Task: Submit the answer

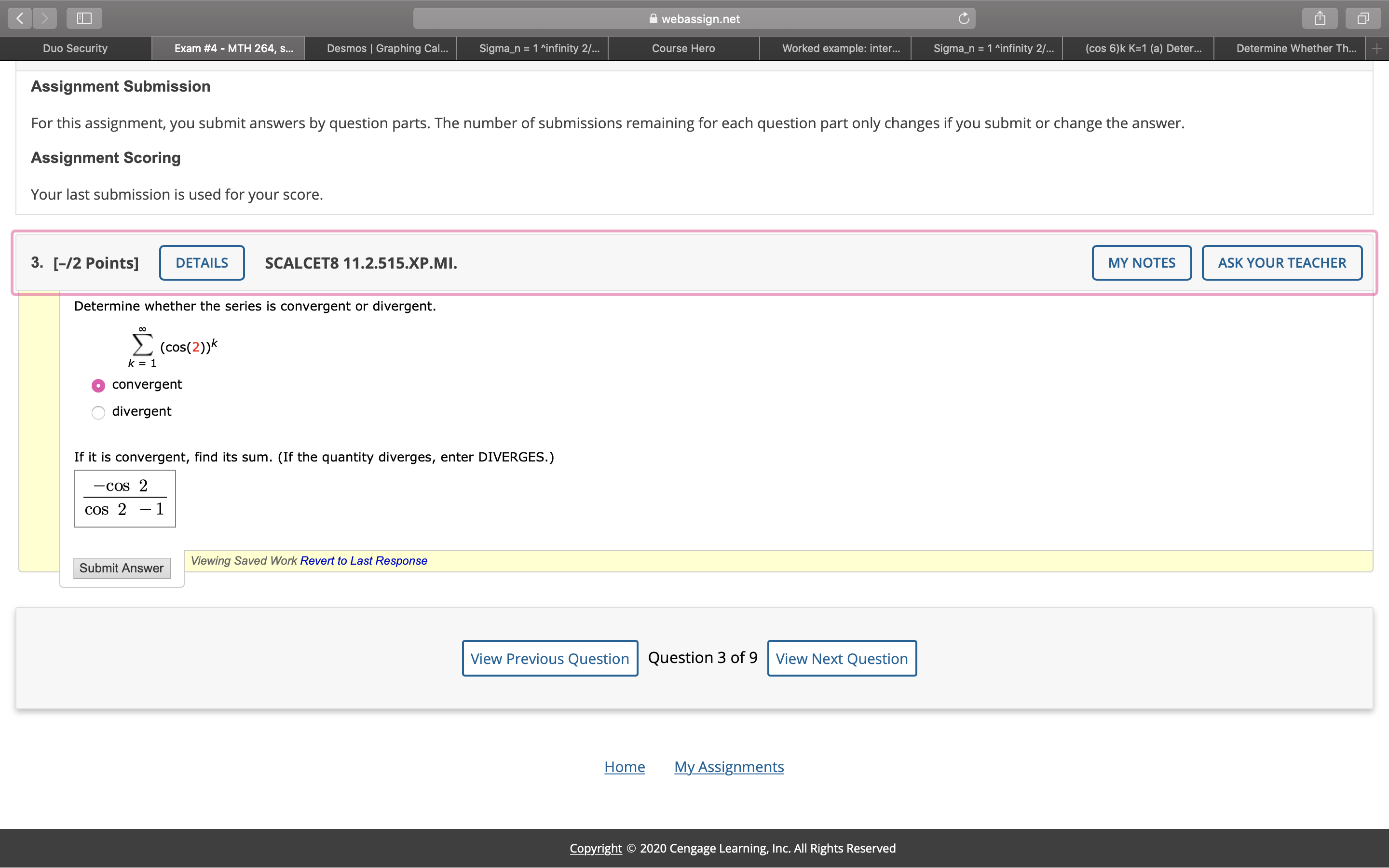Action: coord(122,569)
